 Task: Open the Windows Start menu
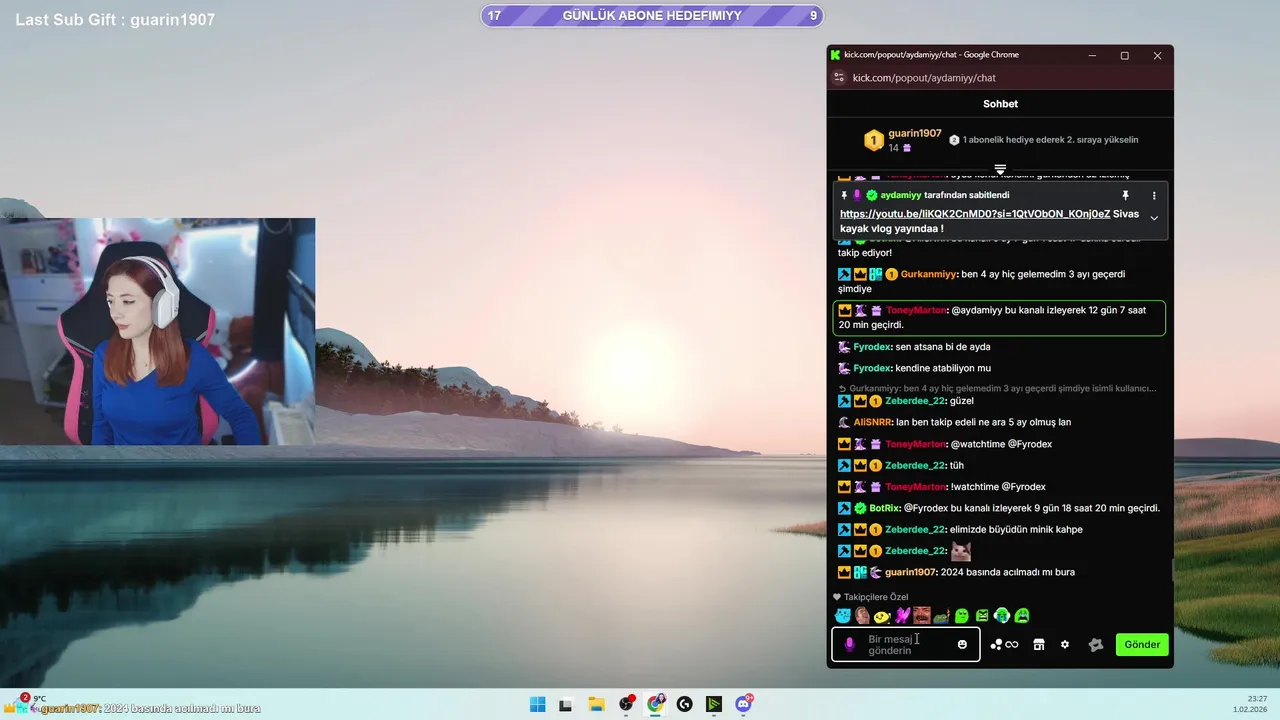point(537,704)
